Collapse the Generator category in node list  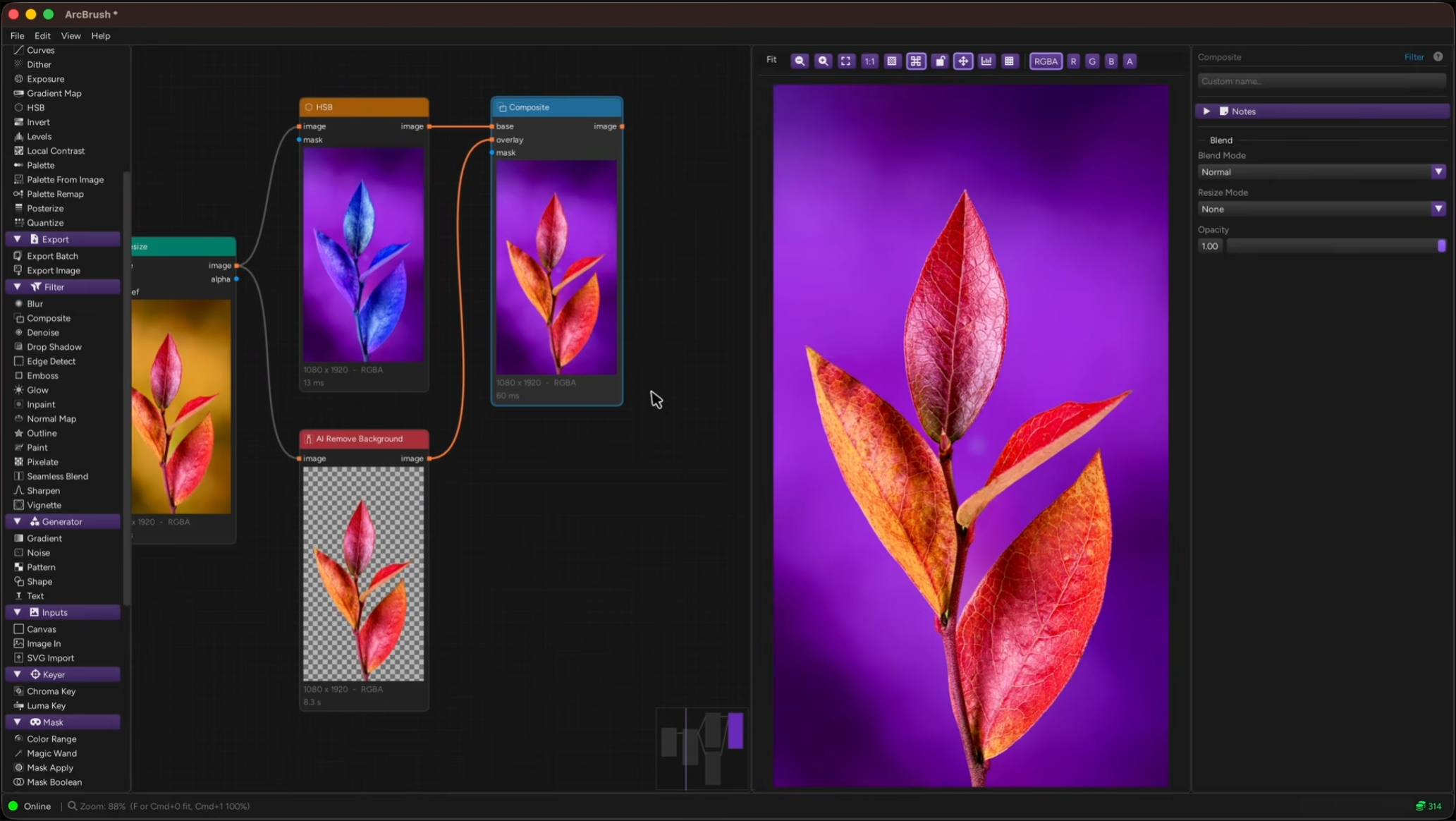[x=63, y=522]
